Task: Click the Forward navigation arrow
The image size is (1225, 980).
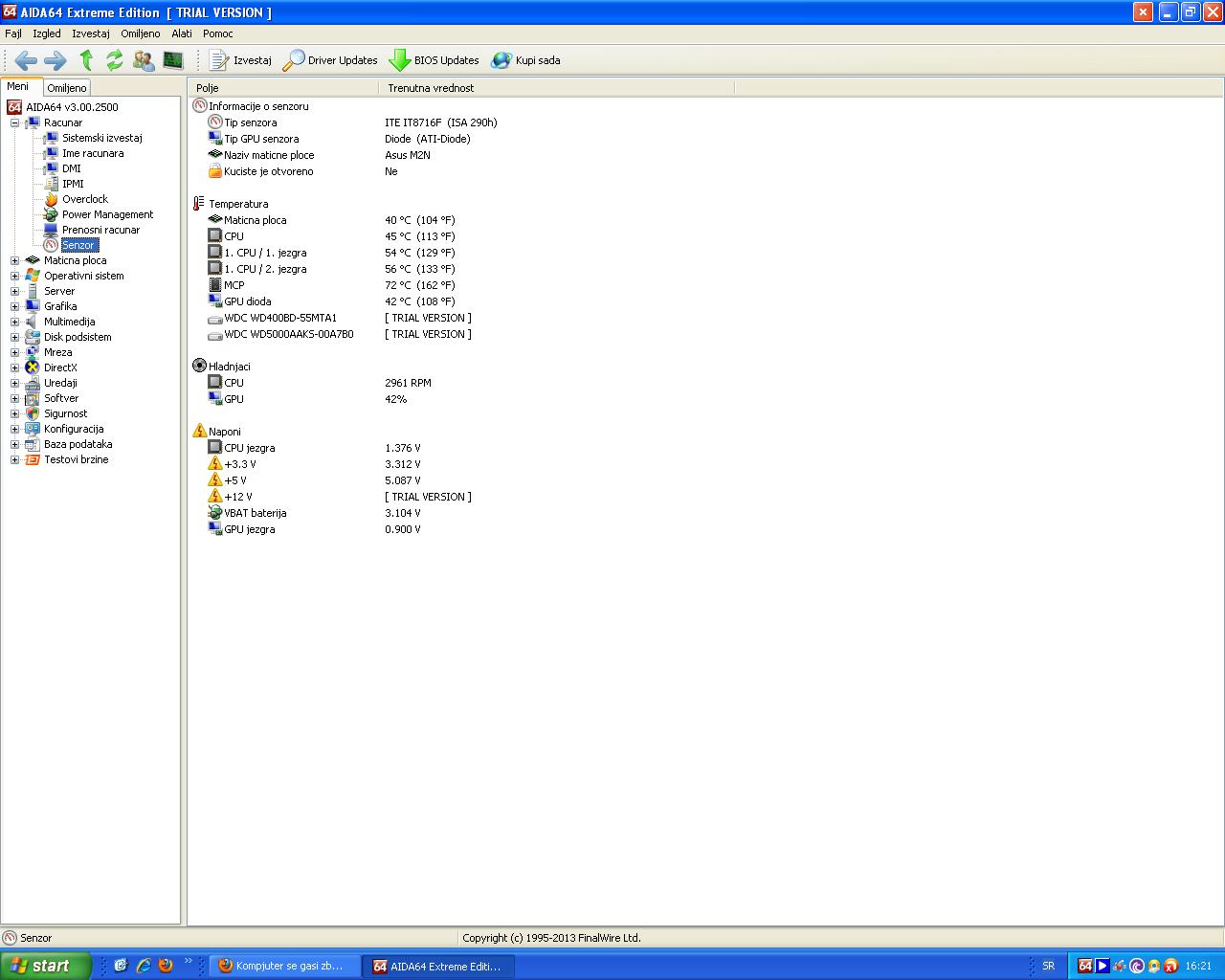Action: [x=56, y=60]
